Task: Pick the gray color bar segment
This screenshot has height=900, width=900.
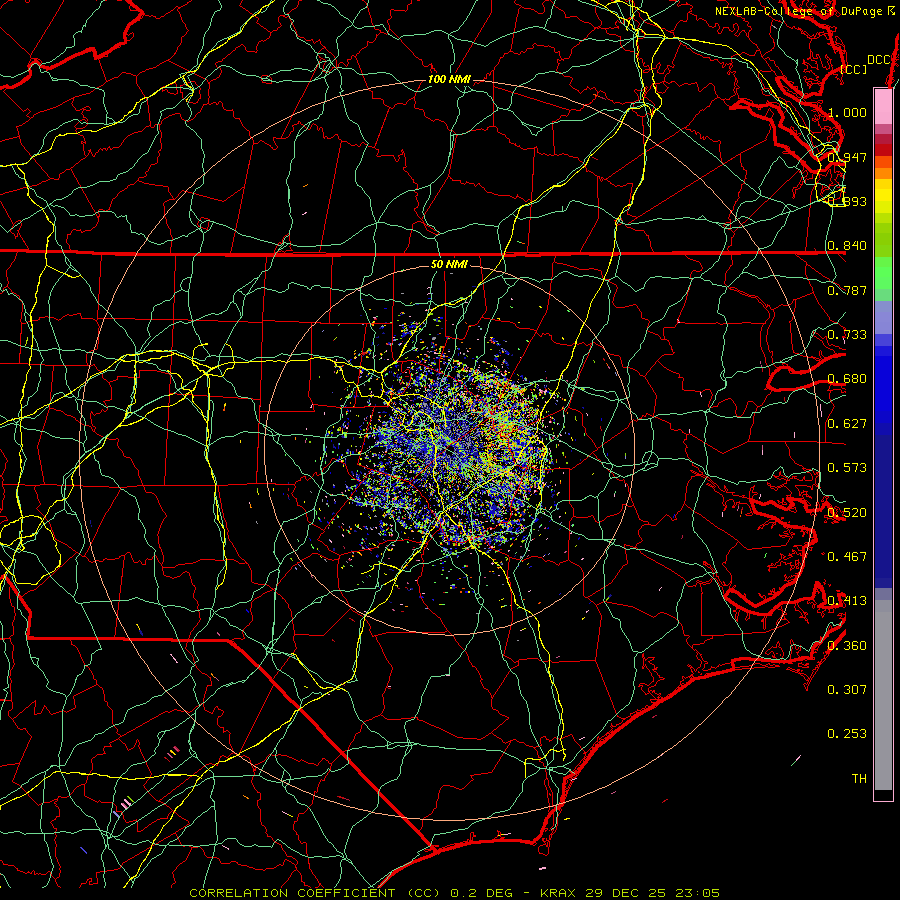Action: point(883,700)
